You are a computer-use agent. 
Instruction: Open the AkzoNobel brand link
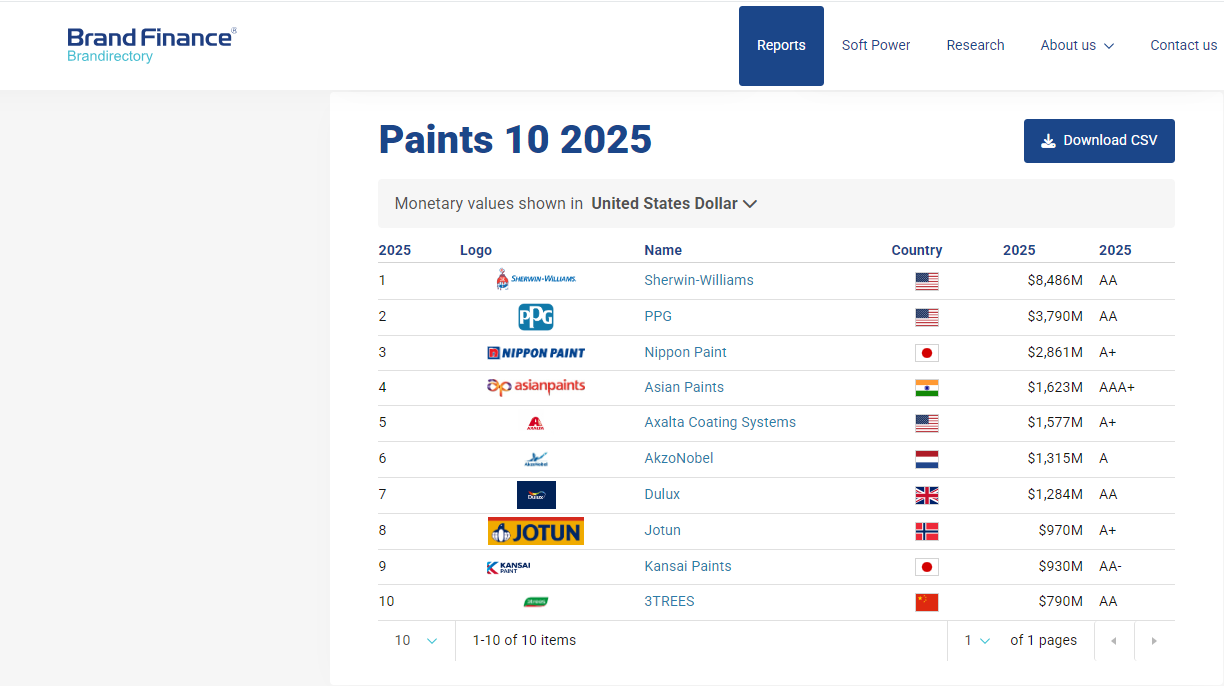[679, 458]
